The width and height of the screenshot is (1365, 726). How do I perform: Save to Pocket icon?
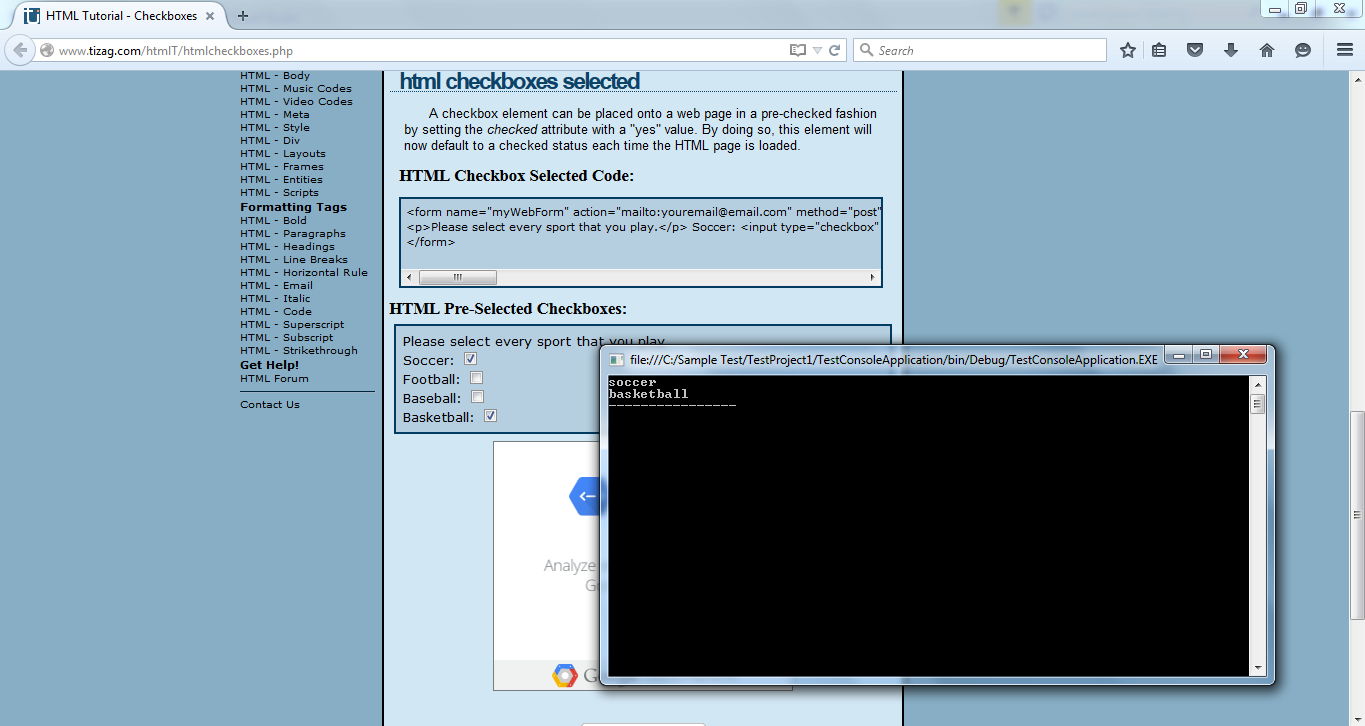1195,50
